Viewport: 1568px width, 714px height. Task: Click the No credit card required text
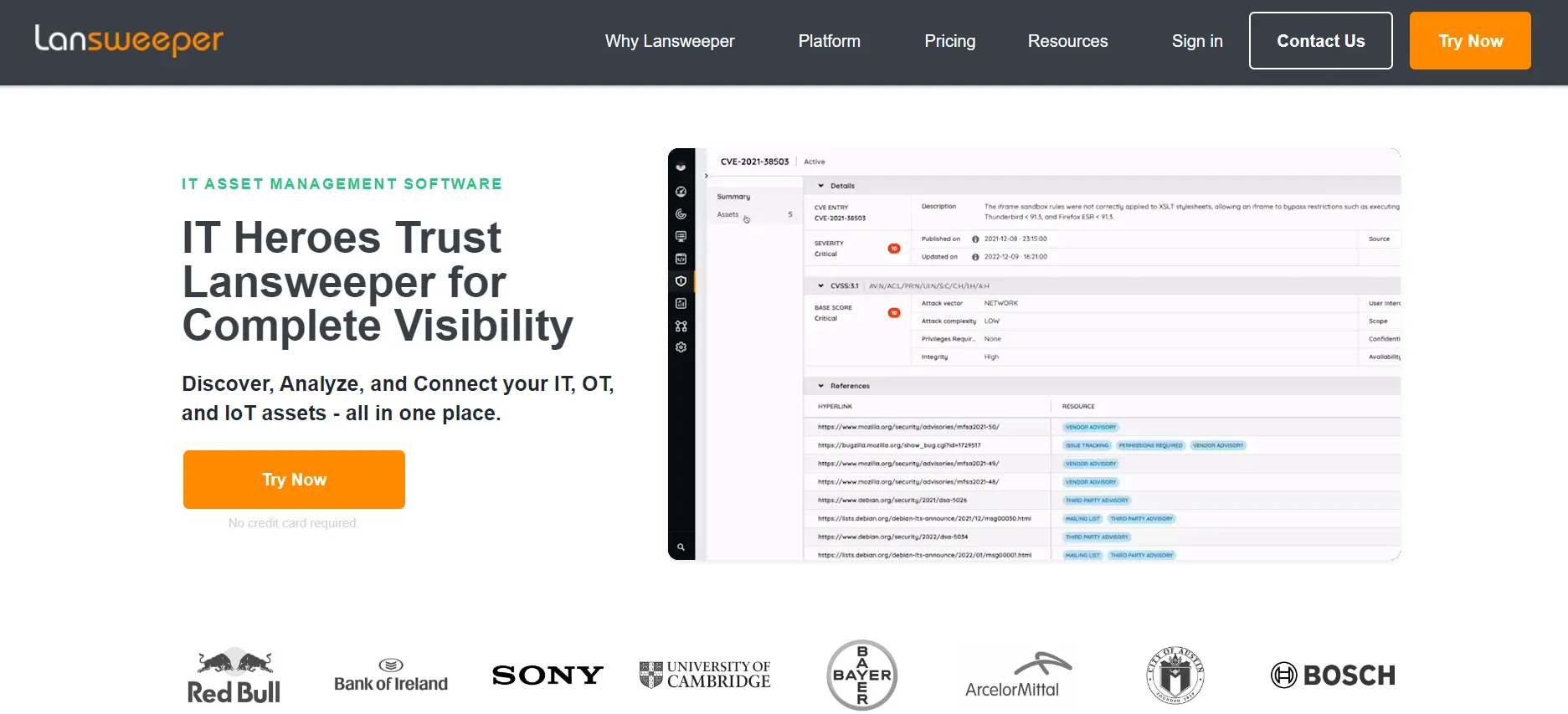293,523
